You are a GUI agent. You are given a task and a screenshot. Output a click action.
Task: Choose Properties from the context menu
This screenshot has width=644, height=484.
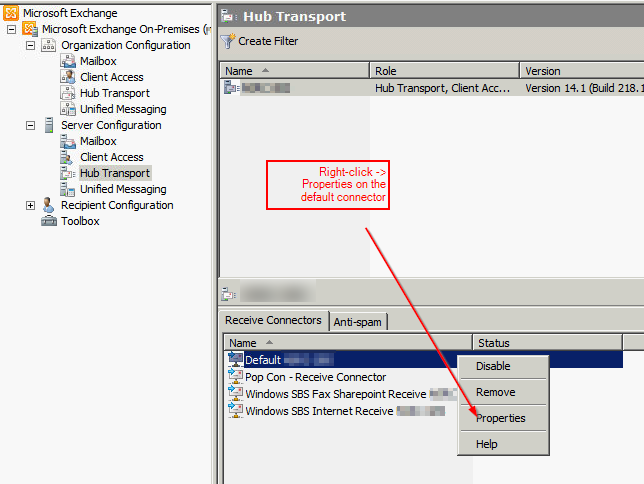tap(501, 418)
